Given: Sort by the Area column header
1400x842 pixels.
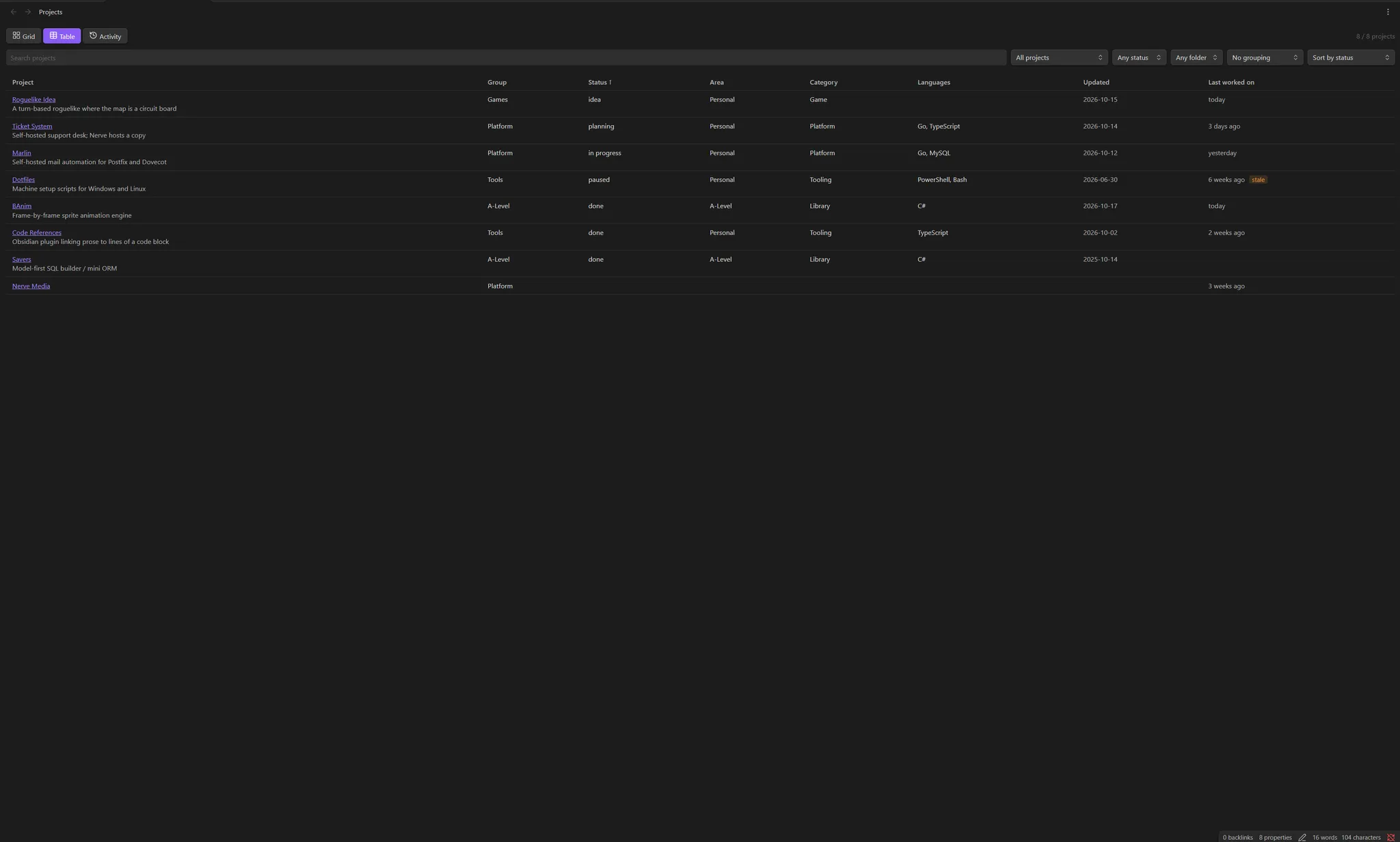Looking at the screenshot, I should (716, 83).
